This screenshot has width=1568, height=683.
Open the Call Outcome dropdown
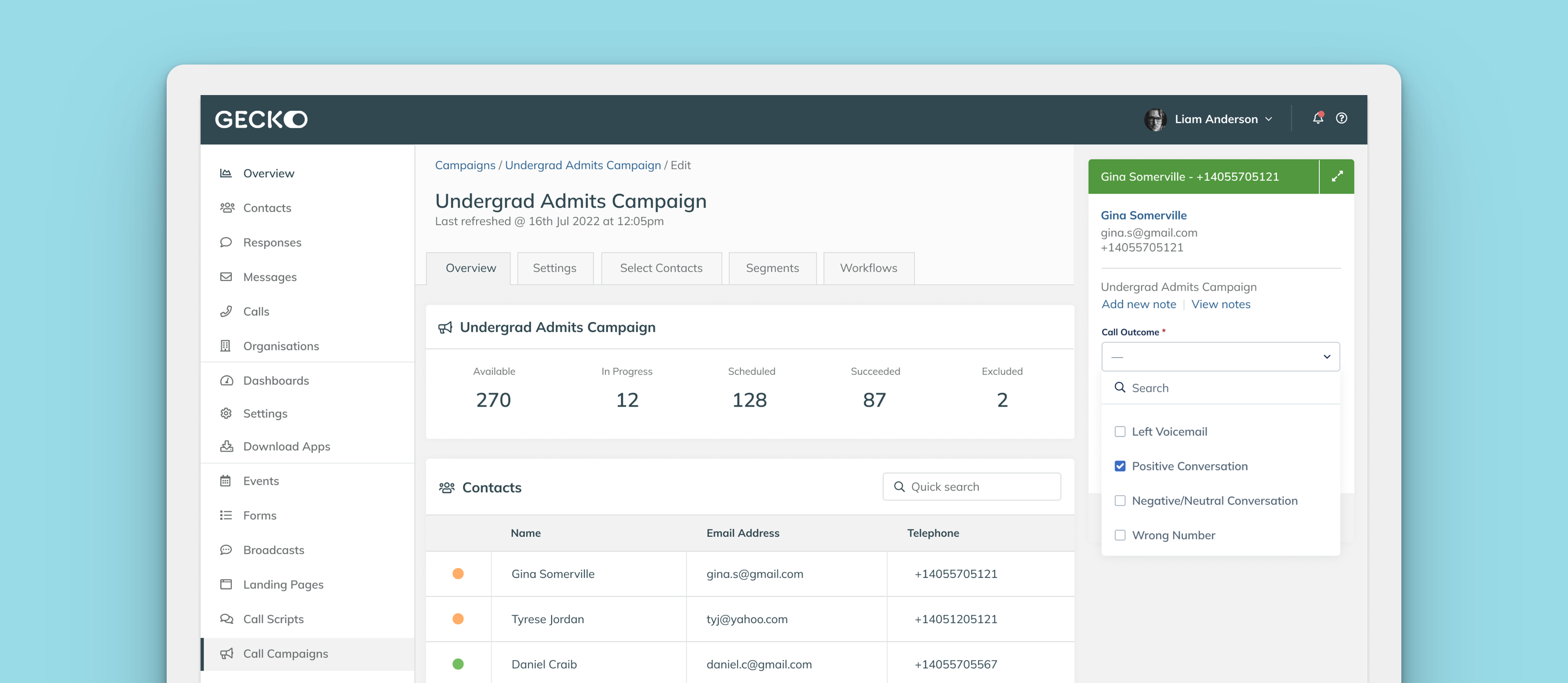tap(1221, 357)
